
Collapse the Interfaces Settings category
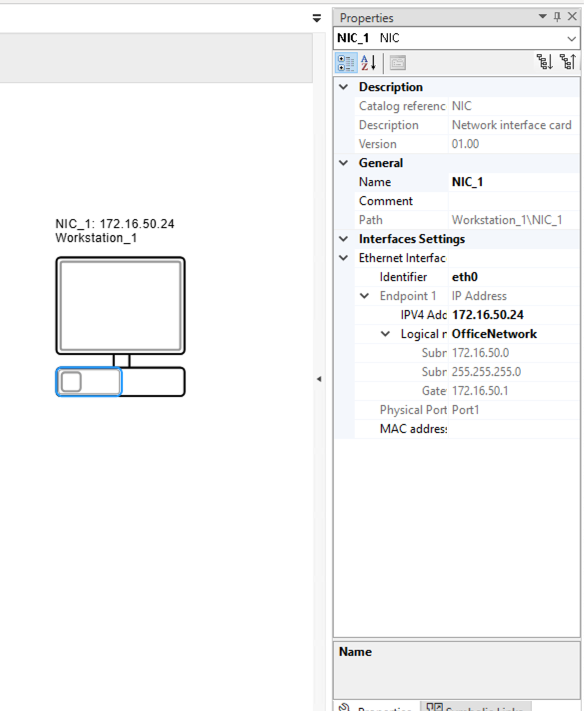coord(344,239)
